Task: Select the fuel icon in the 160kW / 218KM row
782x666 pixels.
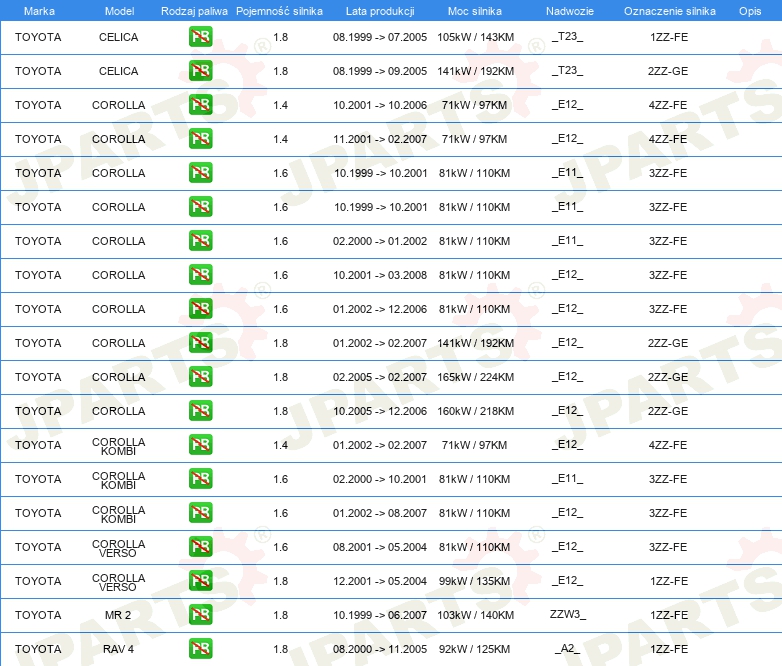Action: tap(200, 411)
